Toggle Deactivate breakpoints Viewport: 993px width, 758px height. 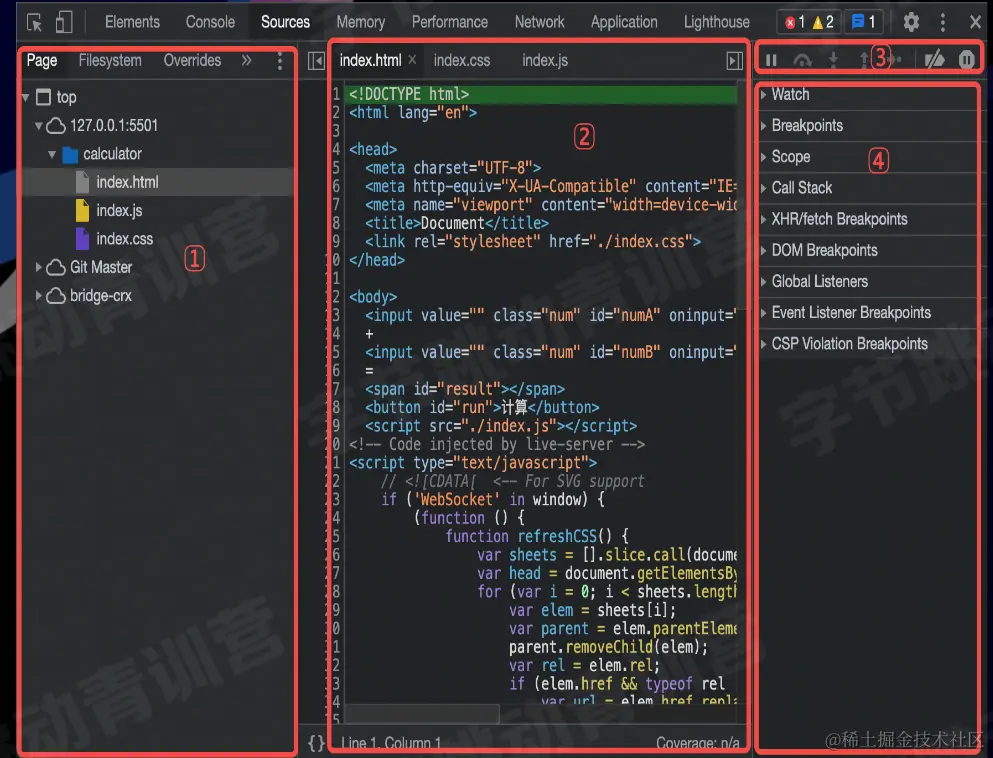coord(934,60)
